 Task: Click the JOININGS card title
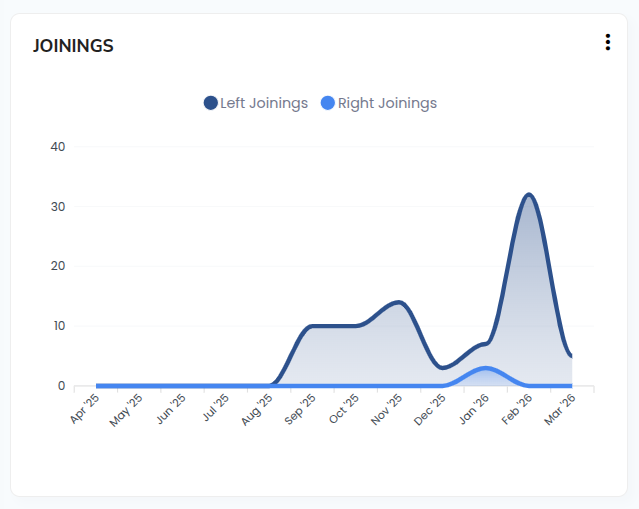point(73,46)
